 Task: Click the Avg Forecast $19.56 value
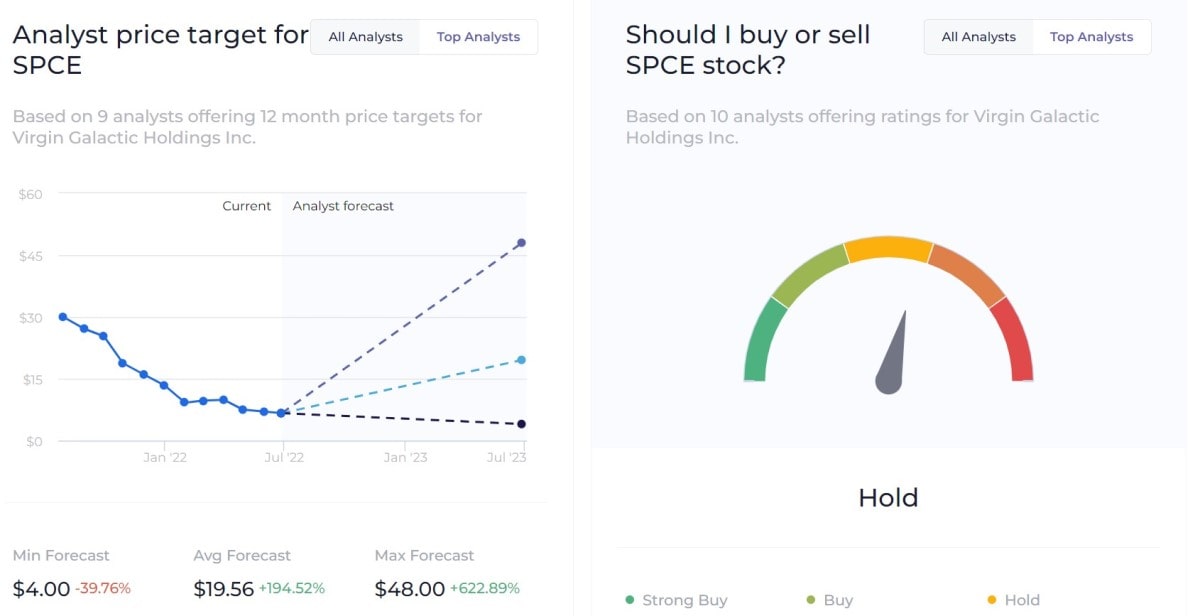pyautogui.click(x=223, y=589)
